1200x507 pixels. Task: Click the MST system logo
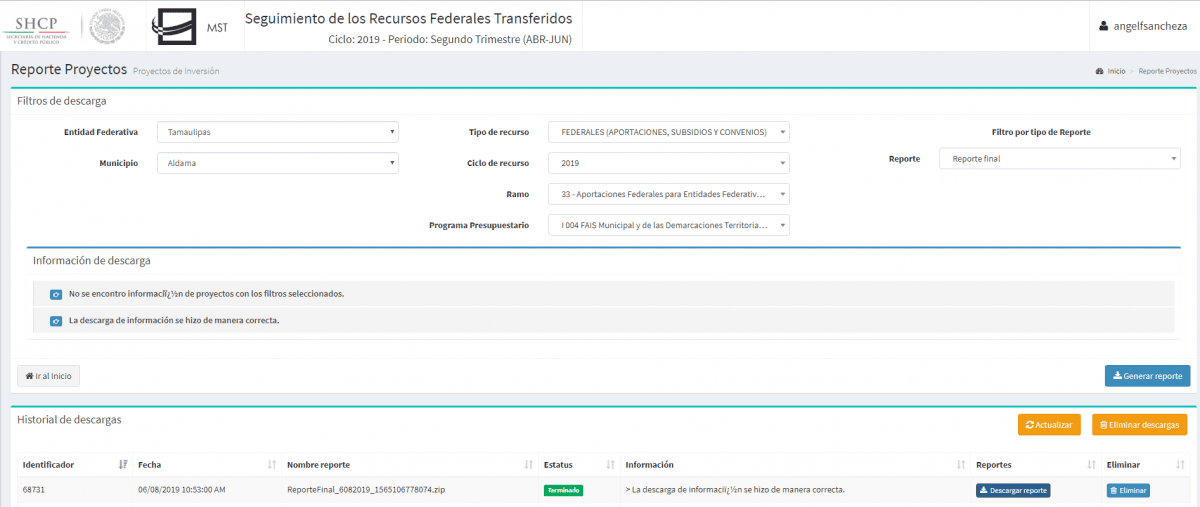click(190, 27)
